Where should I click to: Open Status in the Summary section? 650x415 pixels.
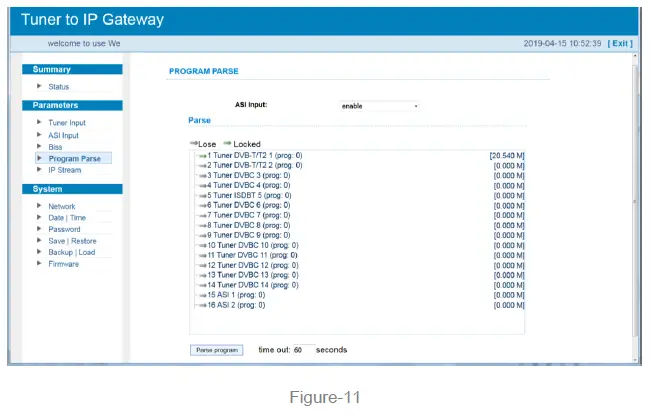point(58,87)
